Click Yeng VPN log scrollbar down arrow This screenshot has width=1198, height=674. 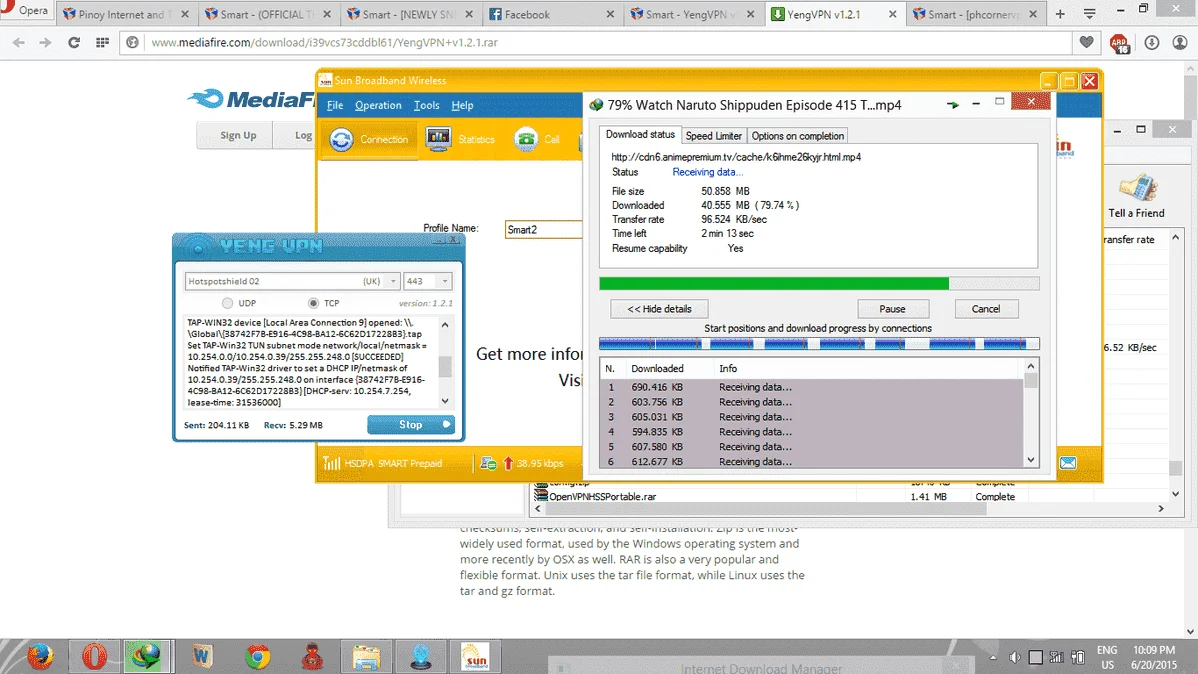pyautogui.click(x=445, y=401)
